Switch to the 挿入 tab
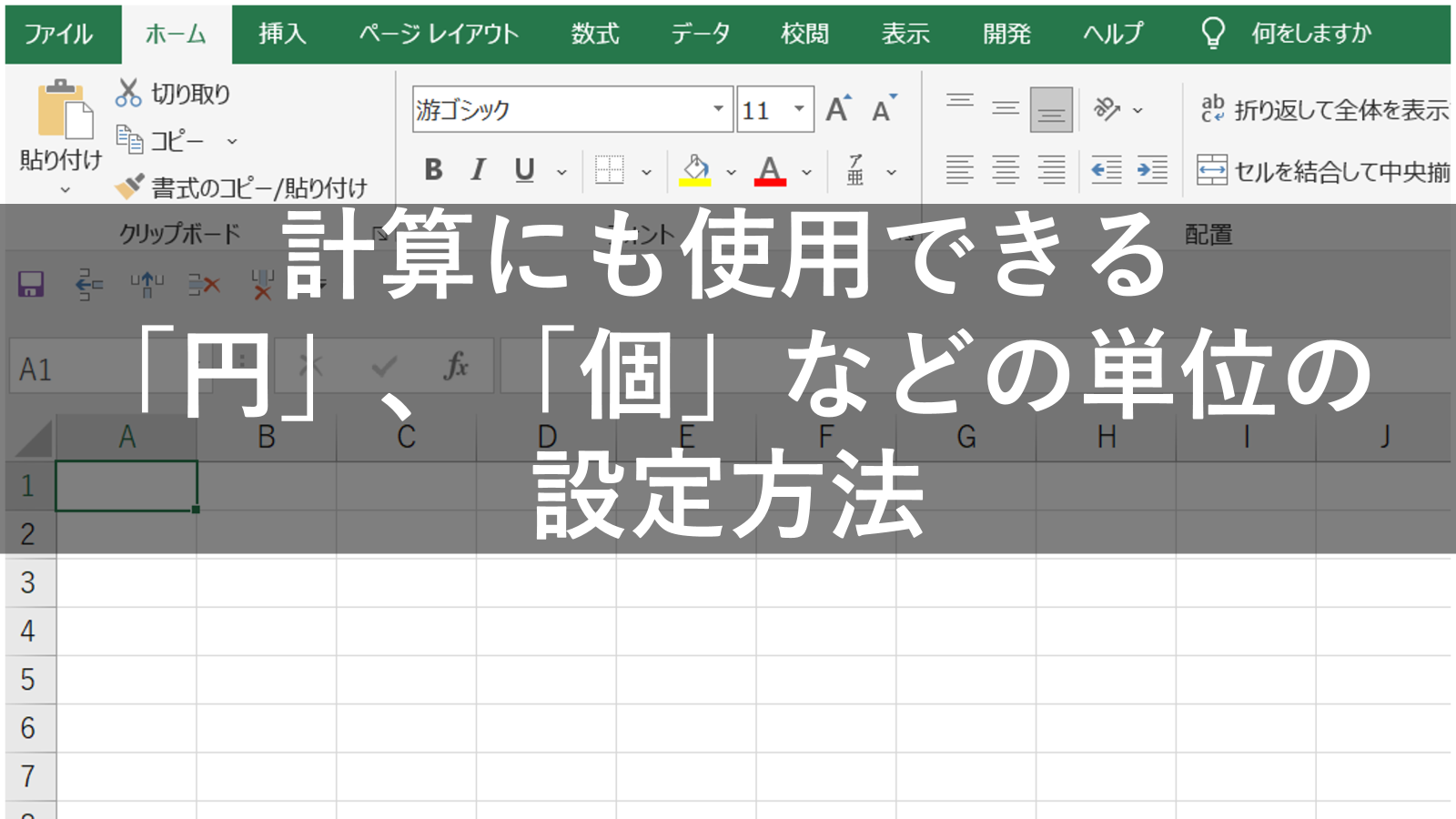This screenshot has width=1456, height=819. click(x=282, y=35)
